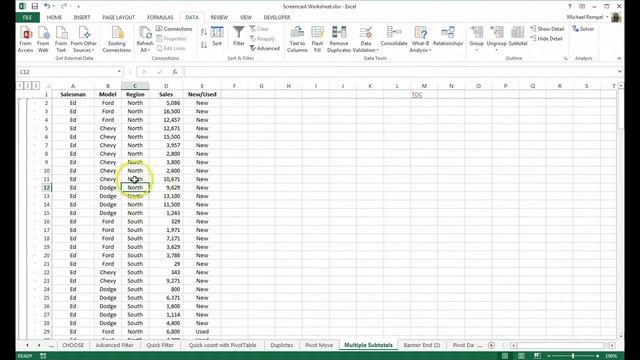Open the Pivot Move sheet
Image resolution: width=640 pixels, height=360 pixels.
(319, 345)
